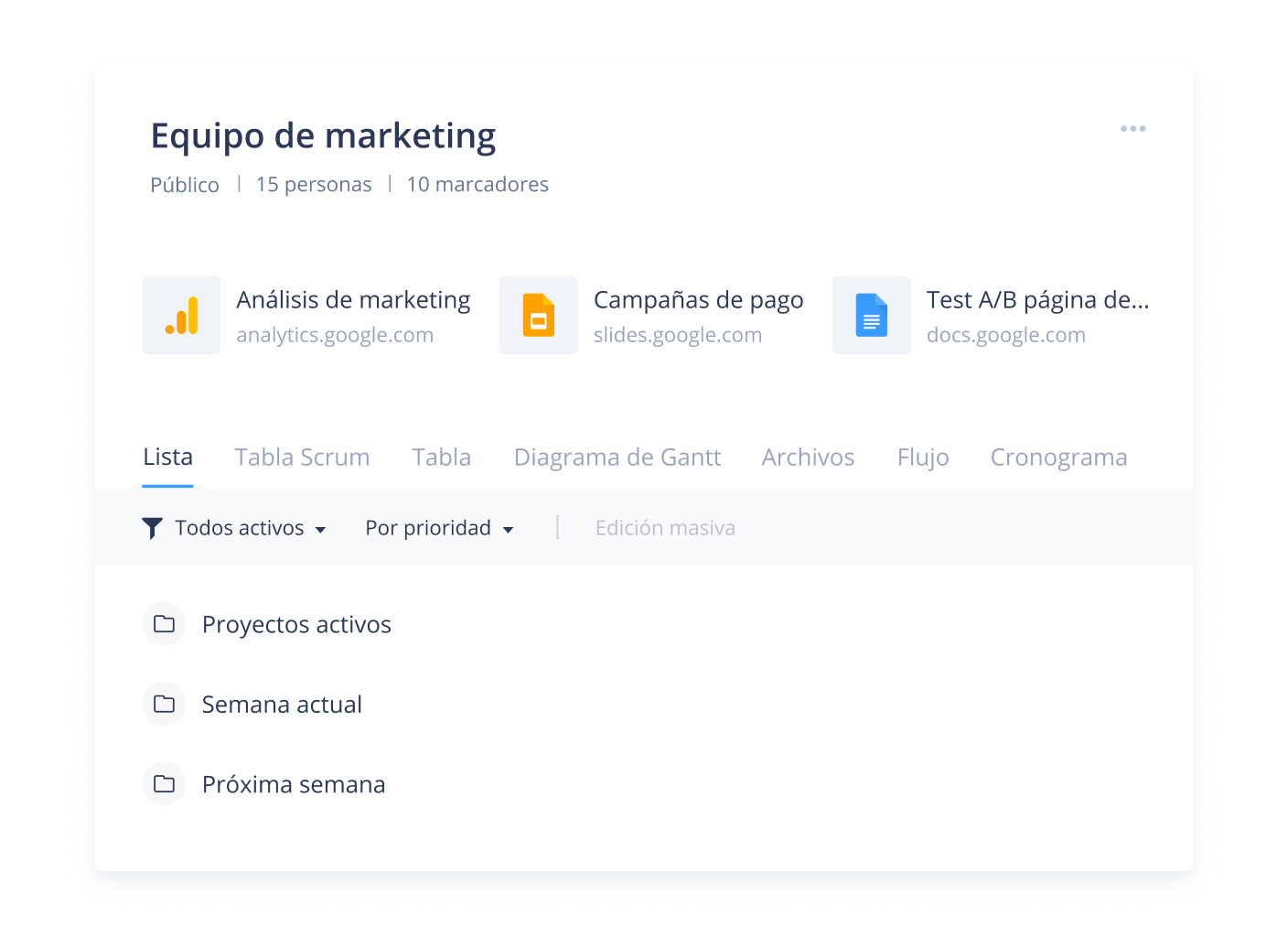This screenshot has width=1288, height=937.
Task: Click the filter funnel icon
Action: pyautogui.click(x=153, y=528)
